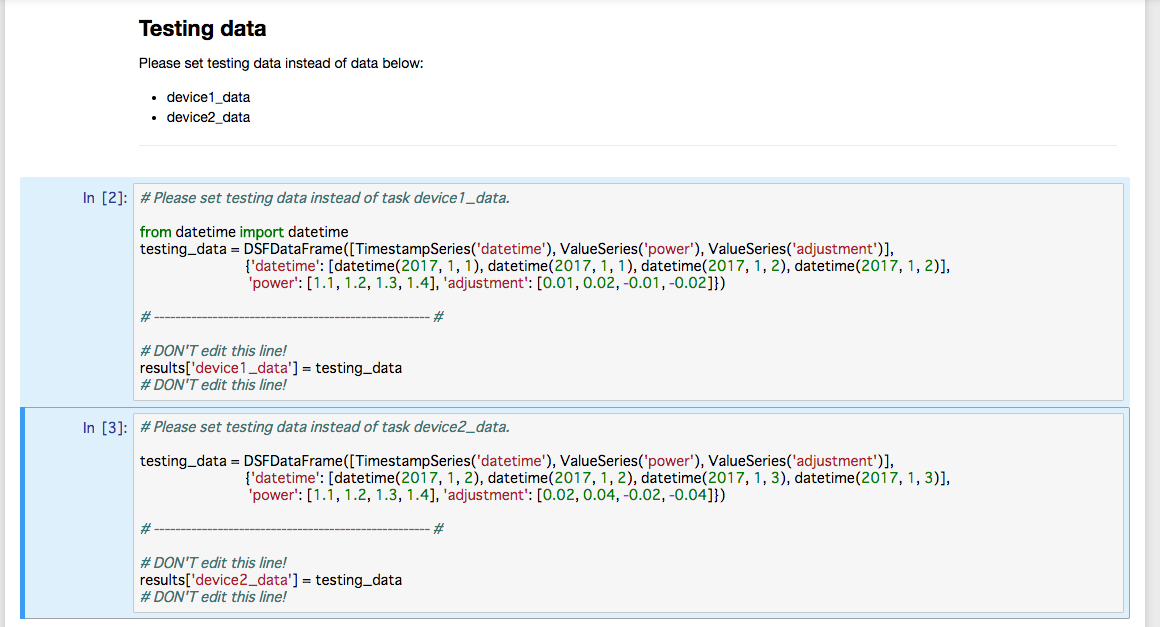Click the blue selection bar of cell In [3]
This screenshot has width=1160, height=627.
[x=24, y=513]
